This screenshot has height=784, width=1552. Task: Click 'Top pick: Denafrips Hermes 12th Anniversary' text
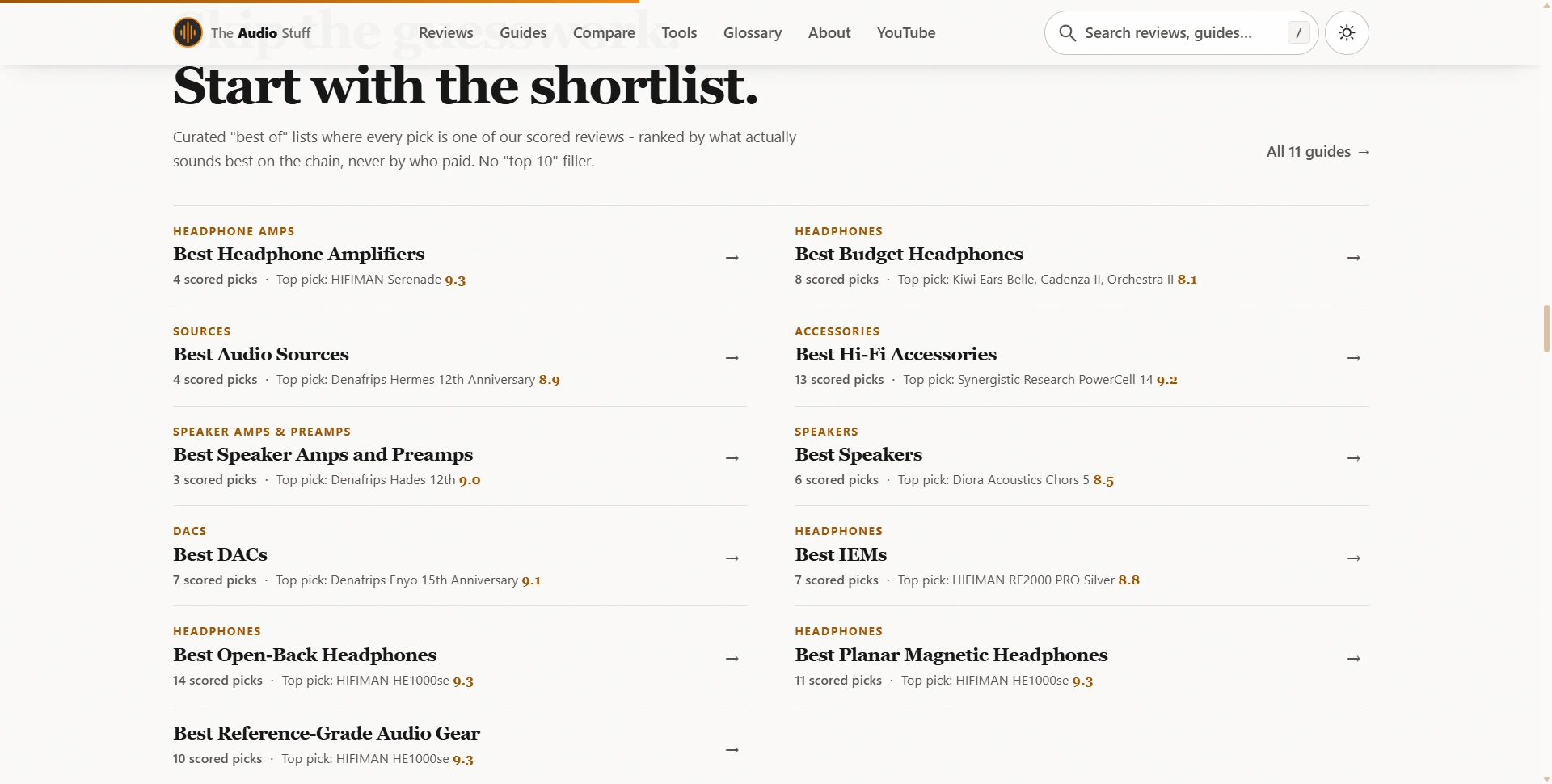coord(406,379)
